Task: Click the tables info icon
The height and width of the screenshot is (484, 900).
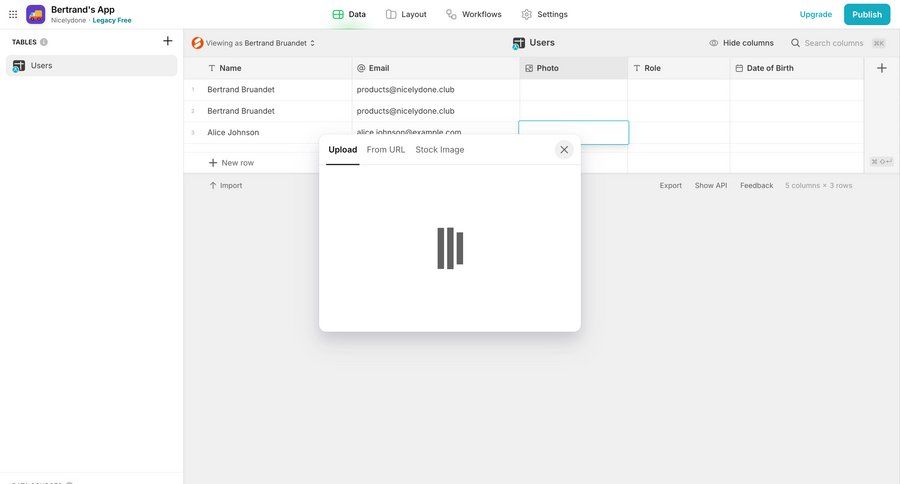Action: click(x=44, y=42)
